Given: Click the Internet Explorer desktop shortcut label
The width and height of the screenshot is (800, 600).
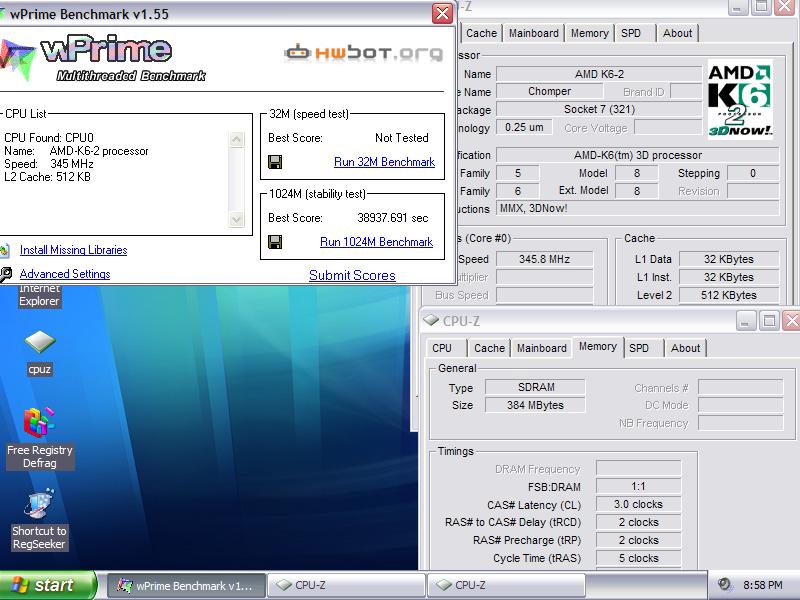Looking at the screenshot, I should point(39,295).
